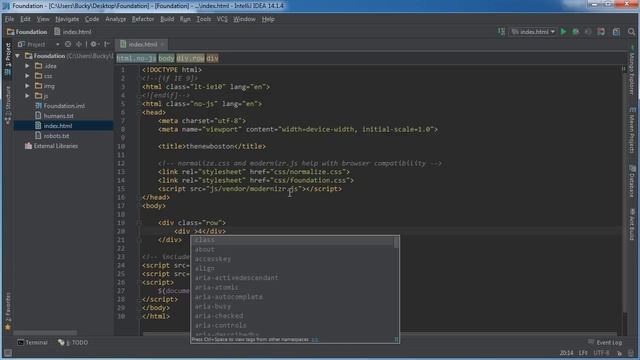Click the html.no-js breadcrumb

136,58
